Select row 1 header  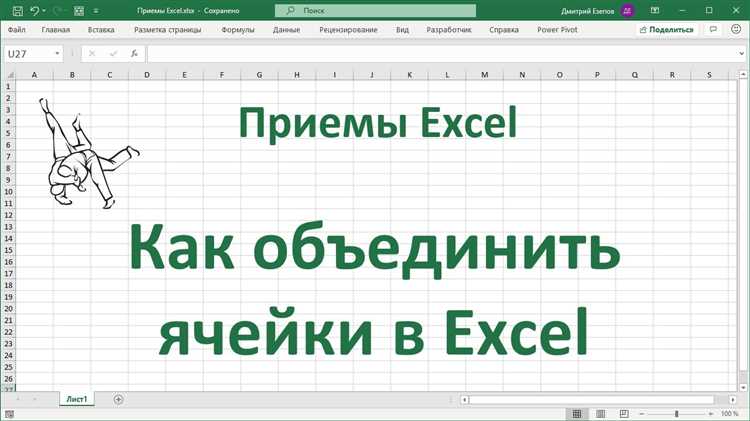click(x=9, y=87)
